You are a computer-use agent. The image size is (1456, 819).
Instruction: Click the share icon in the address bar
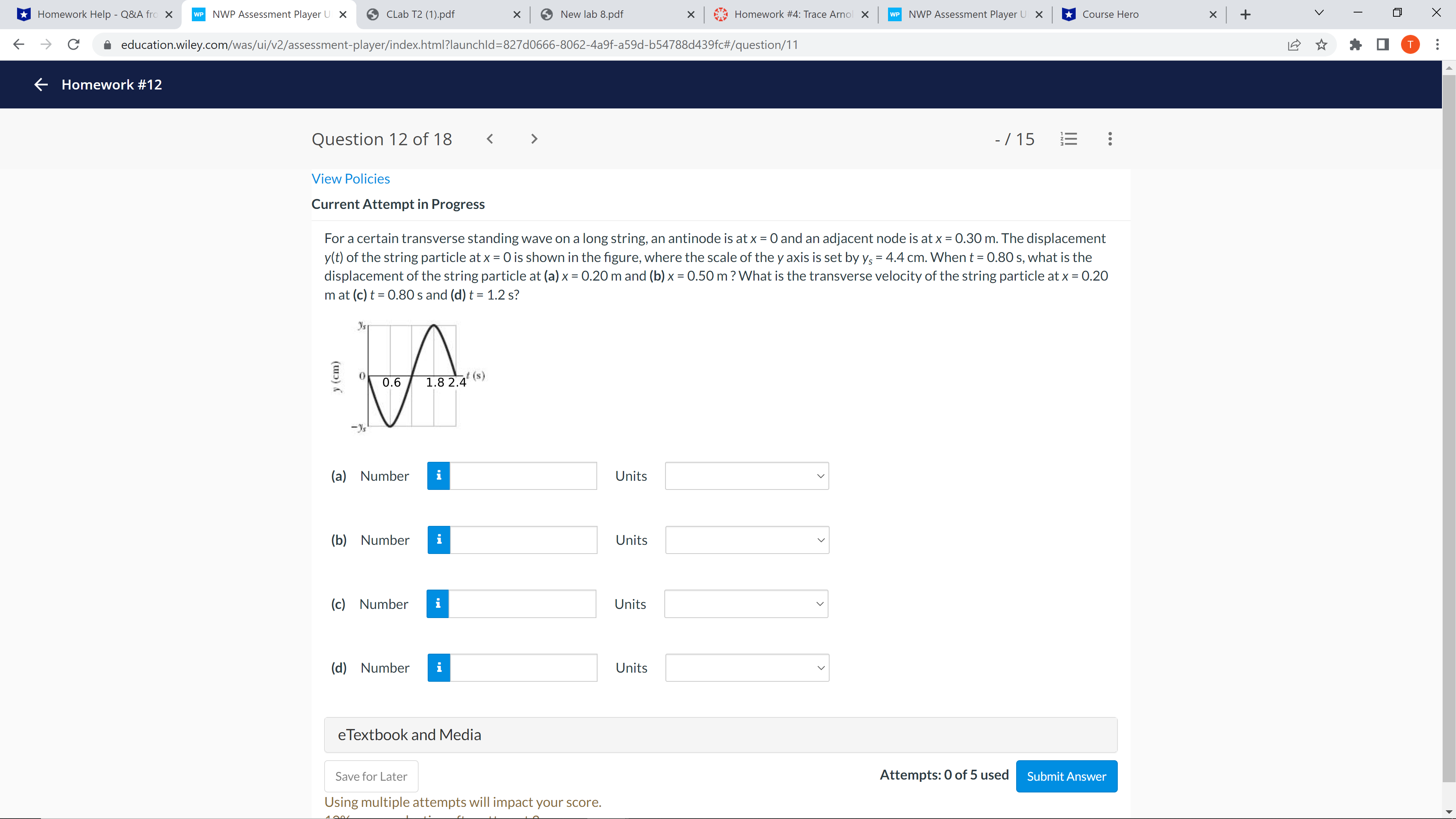pyautogui.click(x=1294, y=45)
